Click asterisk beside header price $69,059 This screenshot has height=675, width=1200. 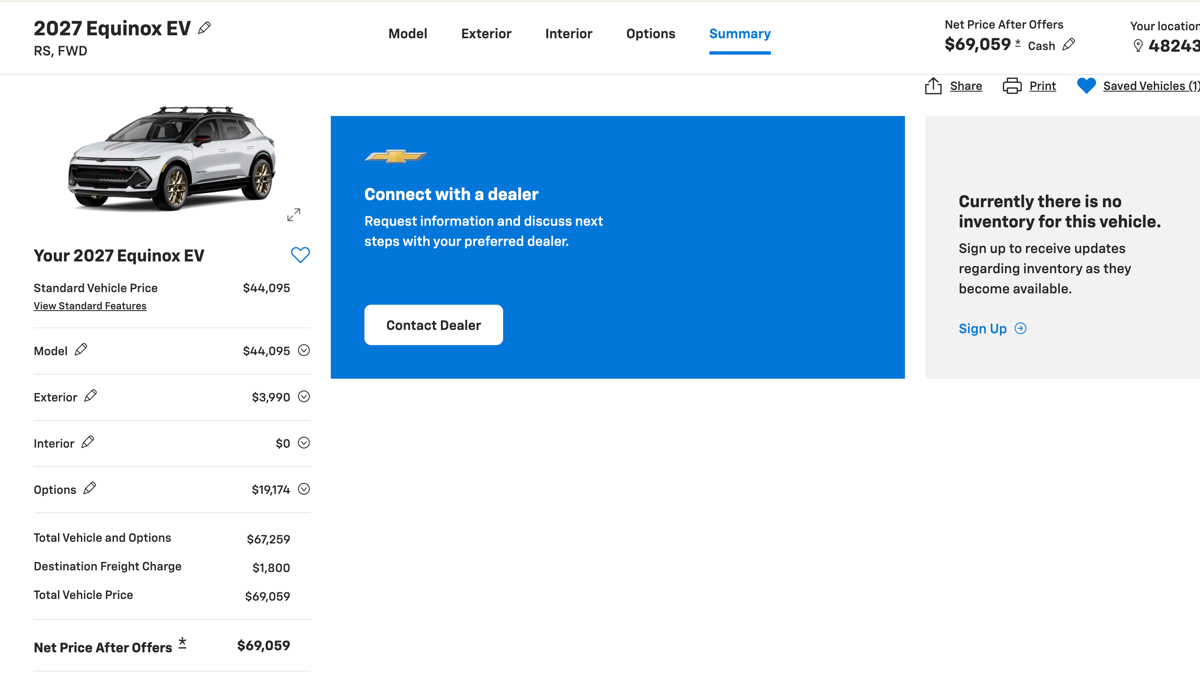(1018, 43)
